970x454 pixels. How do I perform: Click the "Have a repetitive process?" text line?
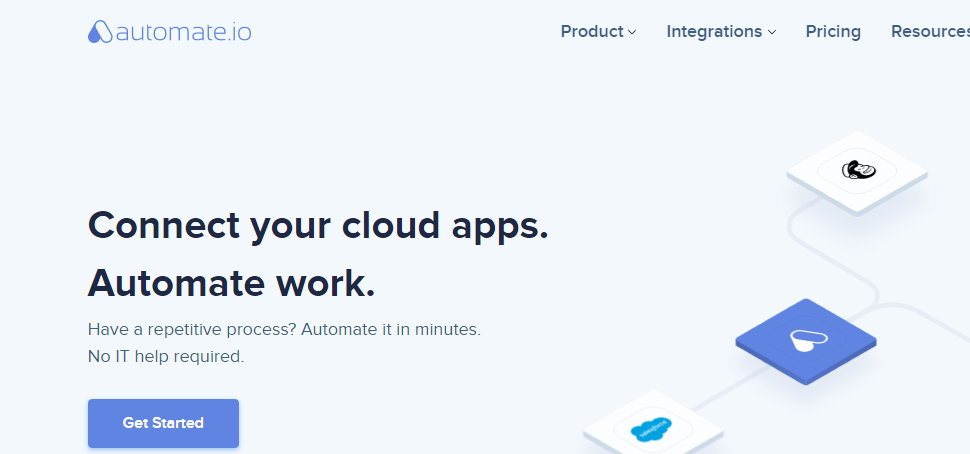pyautogui.click(x=284, y=330)
